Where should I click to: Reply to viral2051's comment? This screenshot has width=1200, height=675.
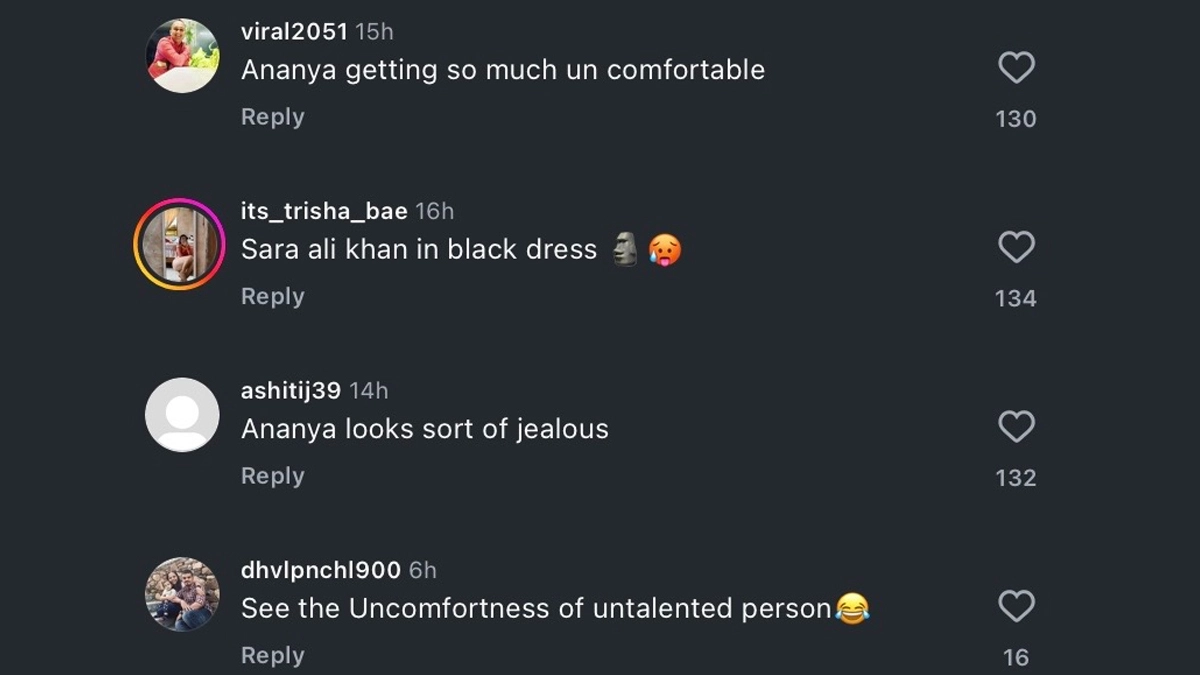point(272,117)
